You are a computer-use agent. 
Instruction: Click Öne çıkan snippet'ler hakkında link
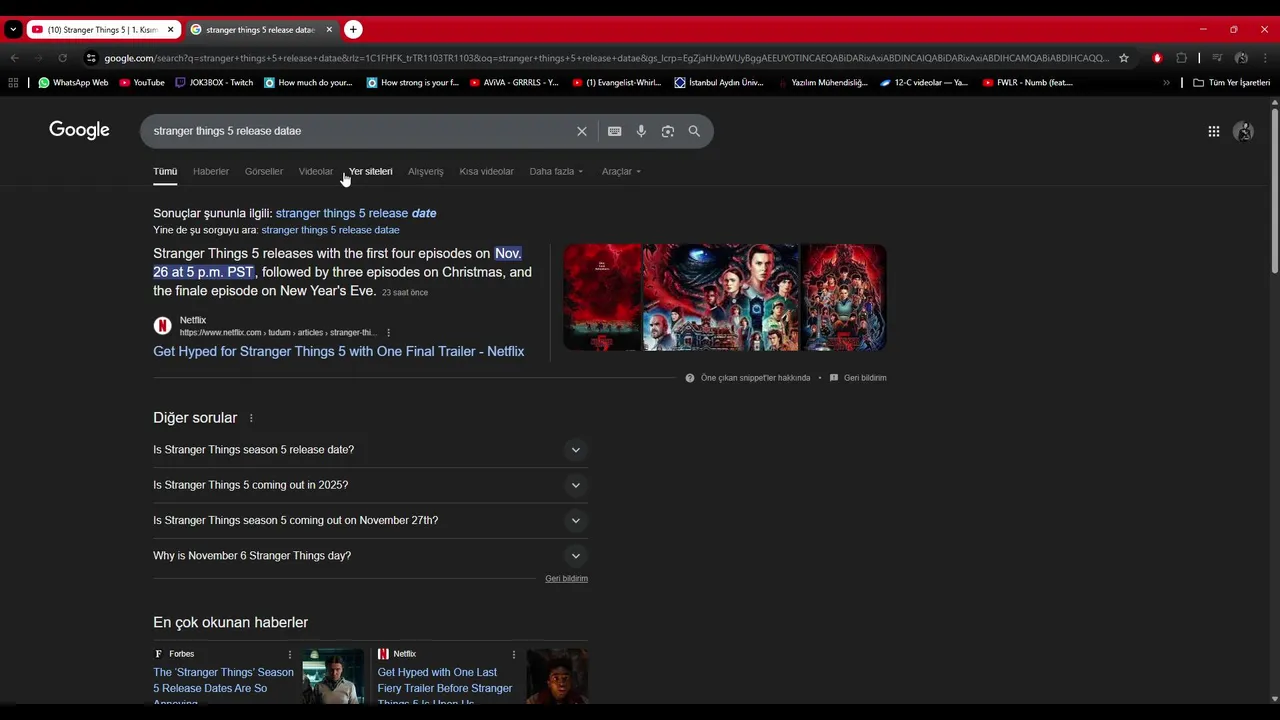point(755,378)
